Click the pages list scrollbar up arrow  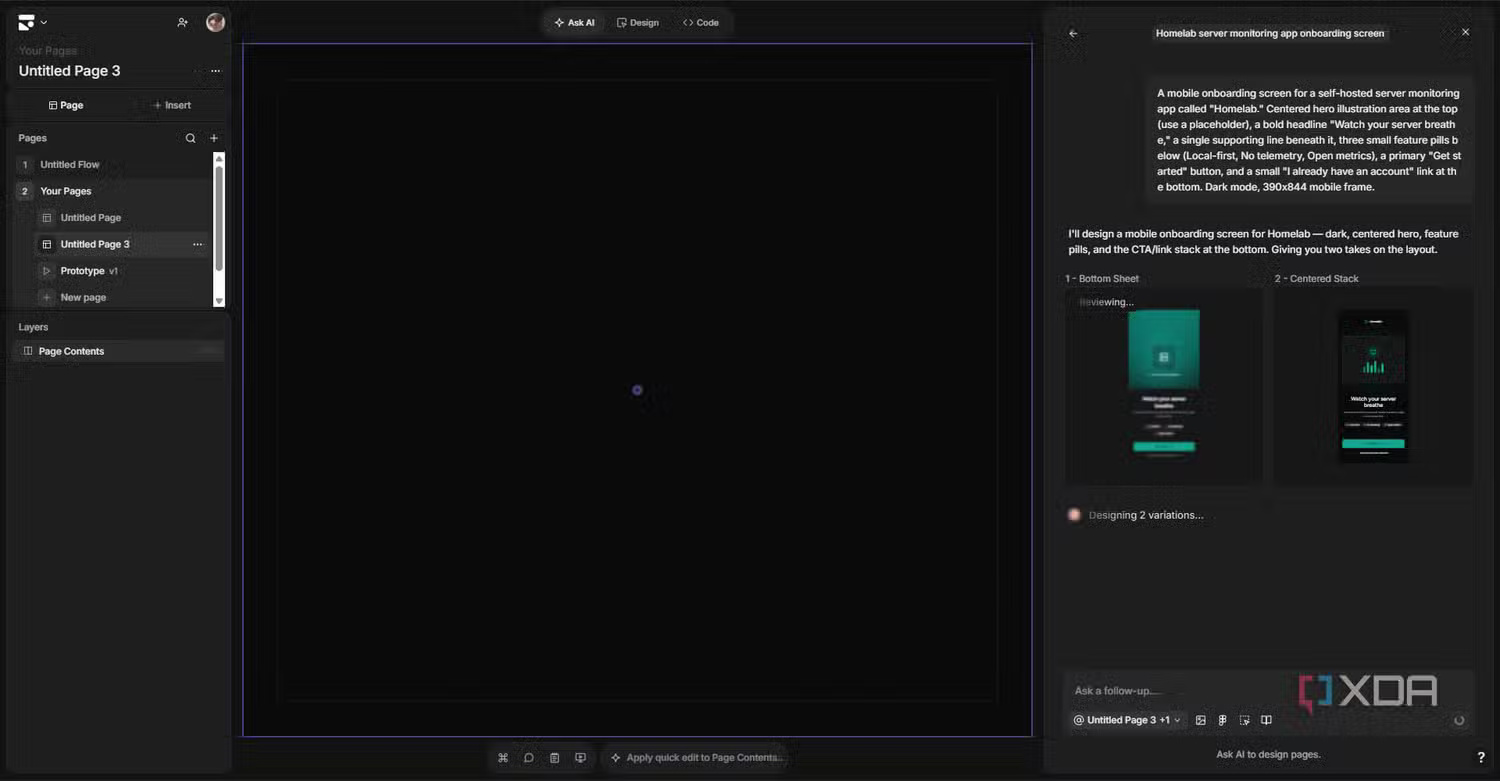click(x=220, y=158)
